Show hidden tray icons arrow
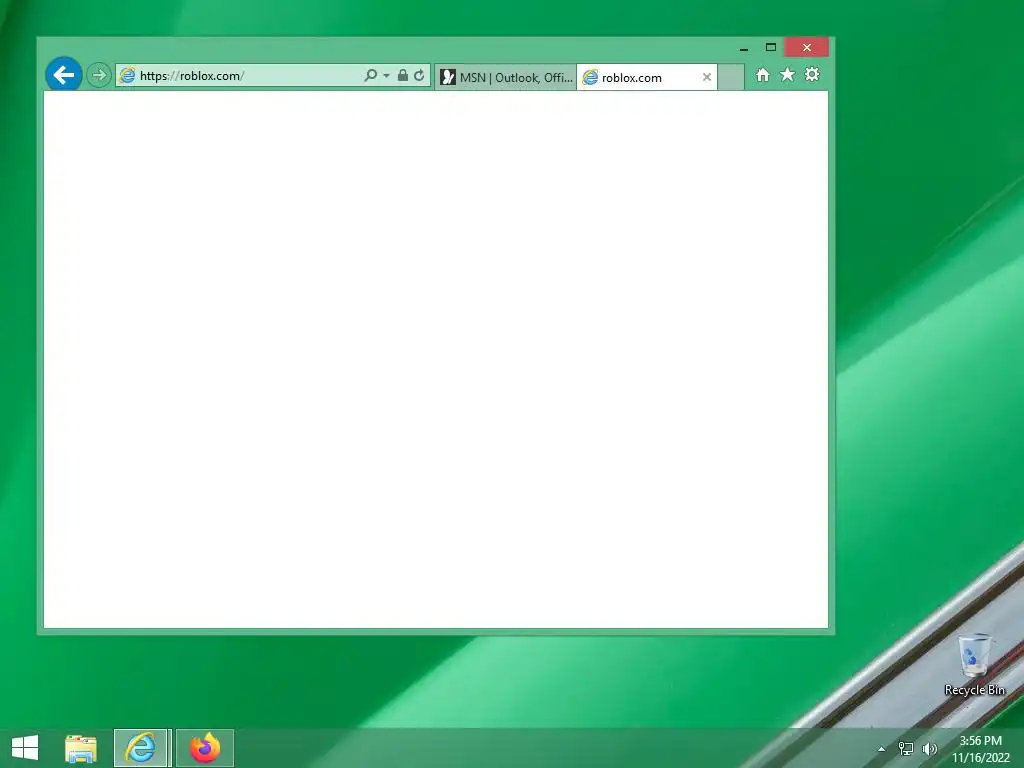 [882, 749]
